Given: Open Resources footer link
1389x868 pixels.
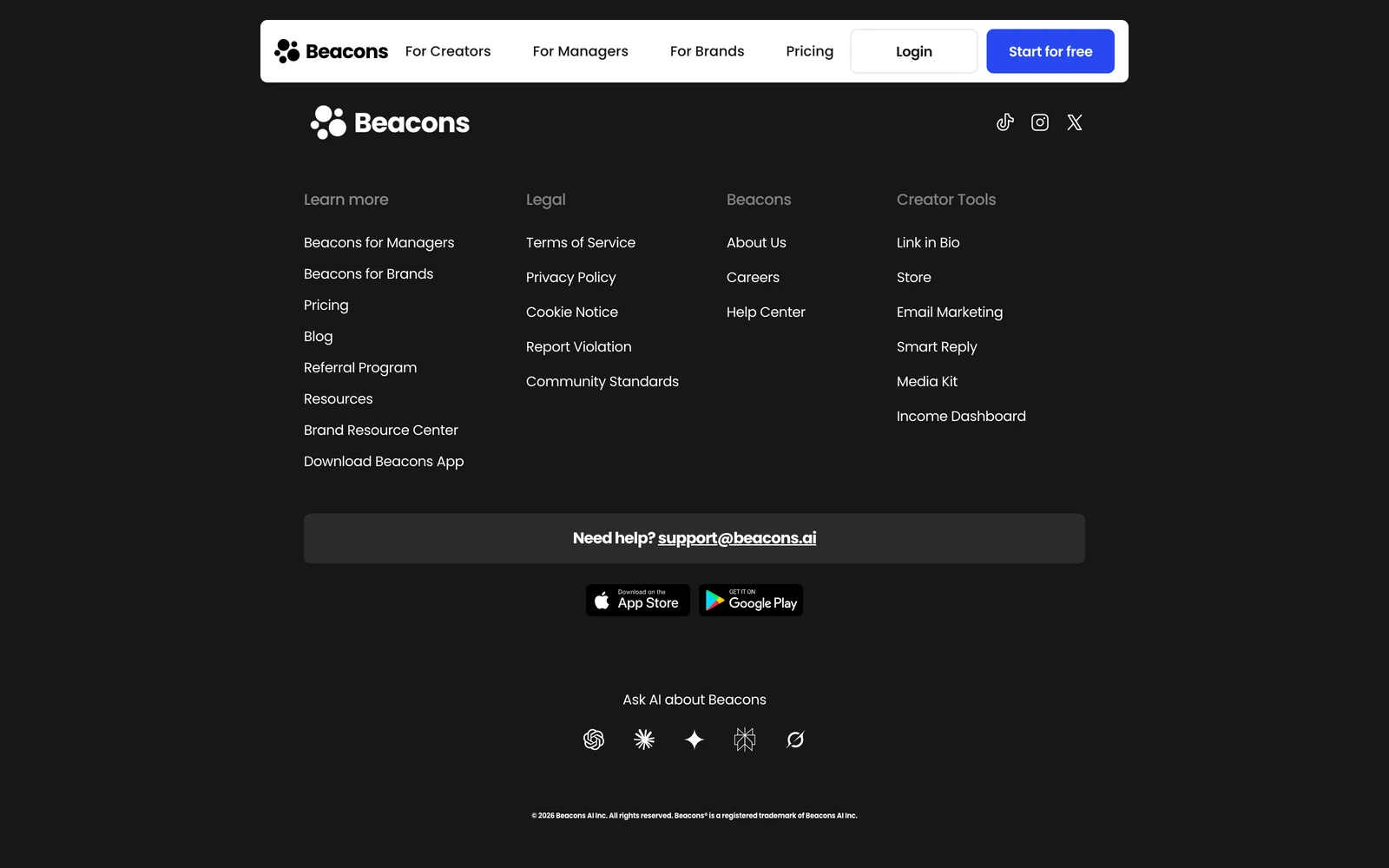Looking at the screenshot, I should point(339,398).
